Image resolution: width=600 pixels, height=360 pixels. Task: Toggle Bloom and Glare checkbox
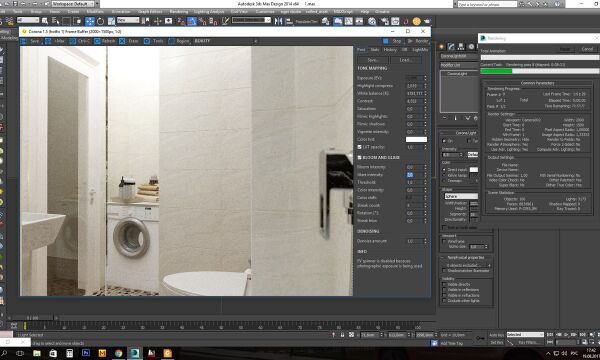(x=359, y=158)
